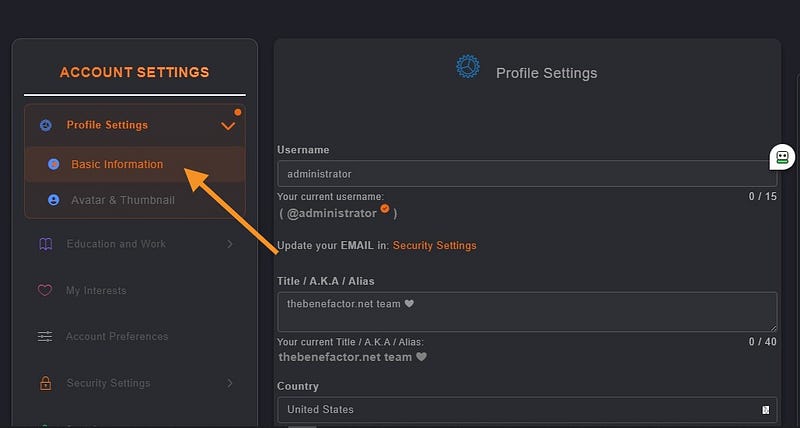This screenshot has height=428, width=800.
Task: Click the My Interests heart icon
Action: 45,290
